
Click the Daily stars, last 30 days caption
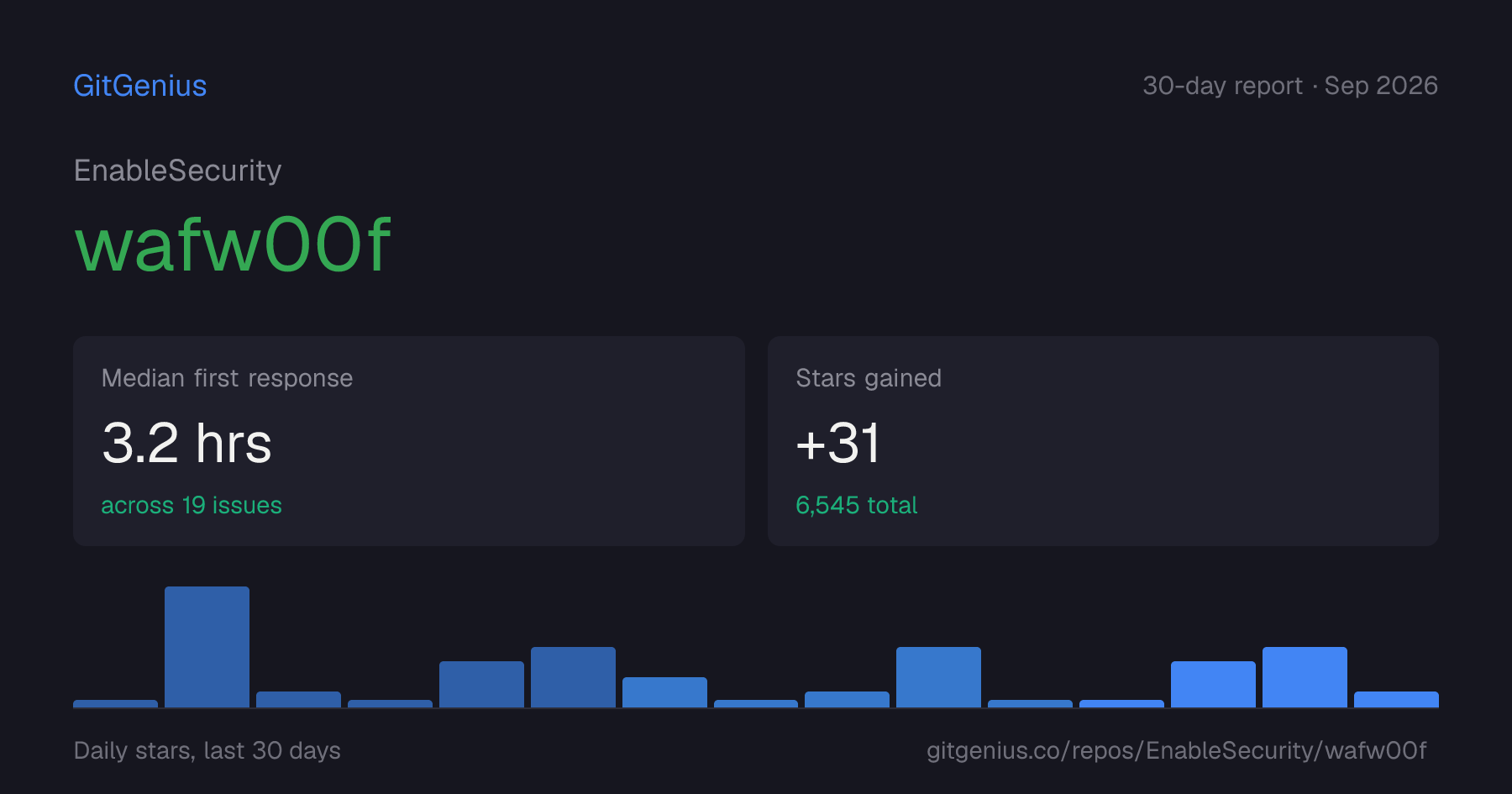pyautogui.click(x=207, y=750)
